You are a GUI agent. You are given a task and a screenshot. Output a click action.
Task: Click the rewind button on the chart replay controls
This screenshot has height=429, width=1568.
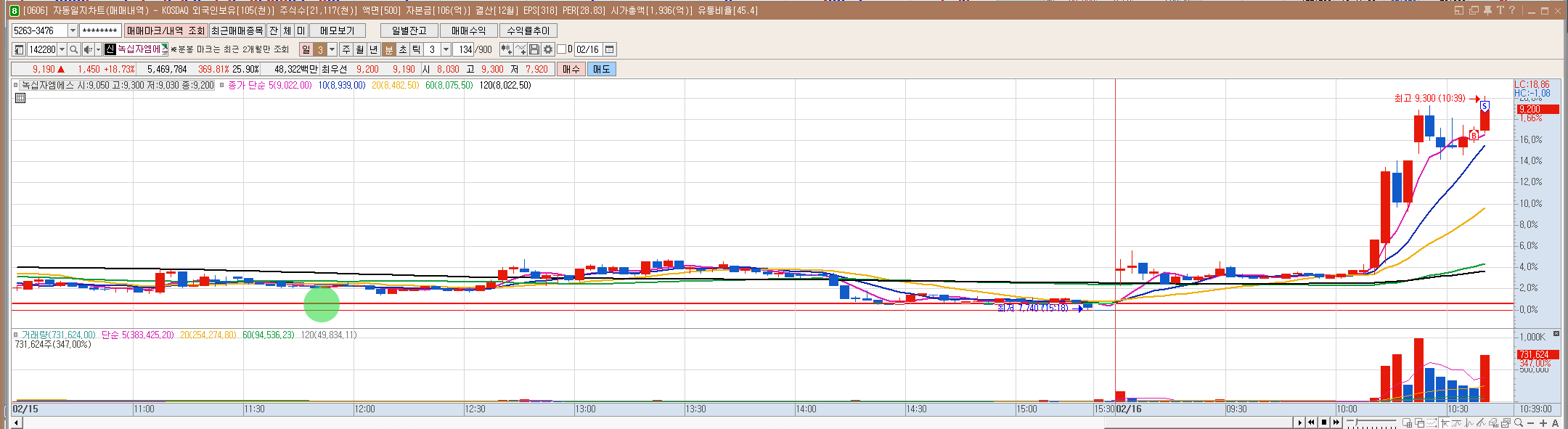1311,422
